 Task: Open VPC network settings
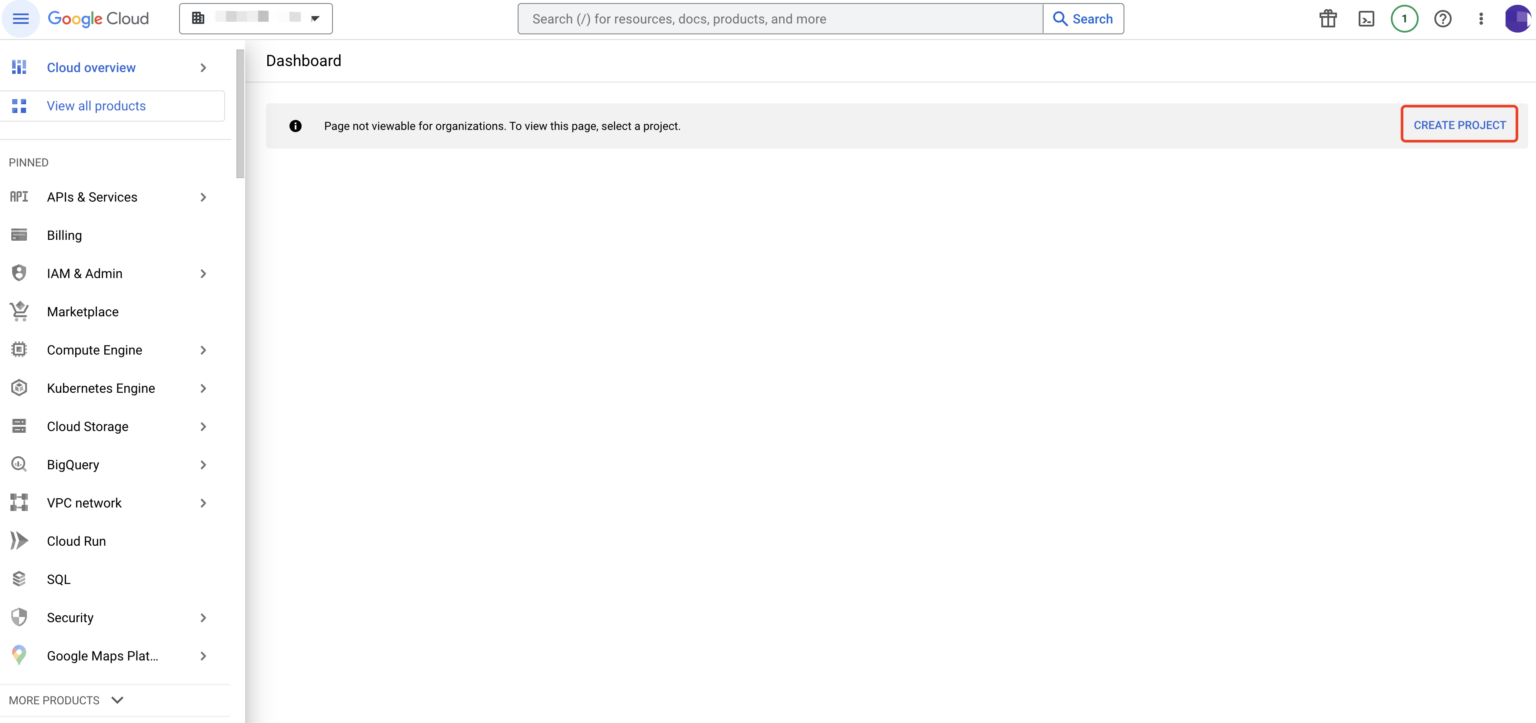pyautogui.click(x=84, y=502)
